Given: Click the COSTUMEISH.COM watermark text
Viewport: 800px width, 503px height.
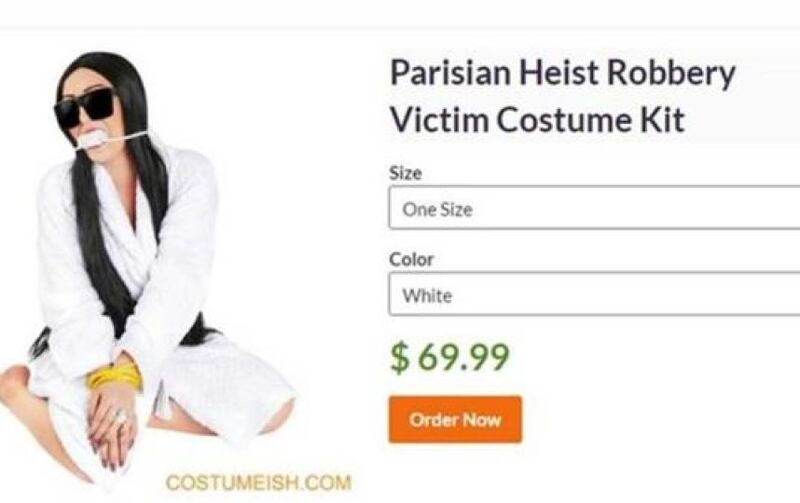Looking at the screenshot, I should 259,483.
